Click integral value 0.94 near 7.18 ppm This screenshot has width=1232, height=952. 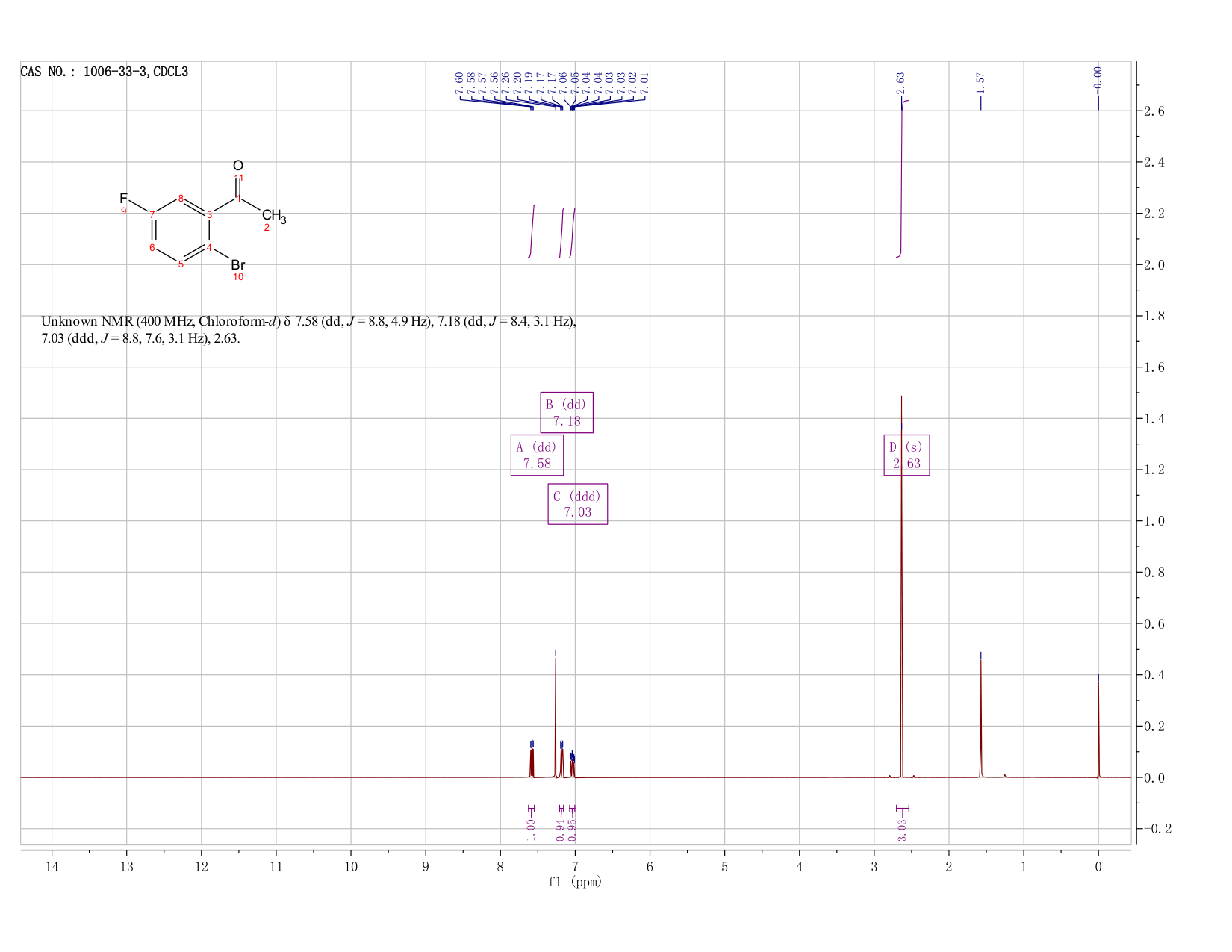561,830
